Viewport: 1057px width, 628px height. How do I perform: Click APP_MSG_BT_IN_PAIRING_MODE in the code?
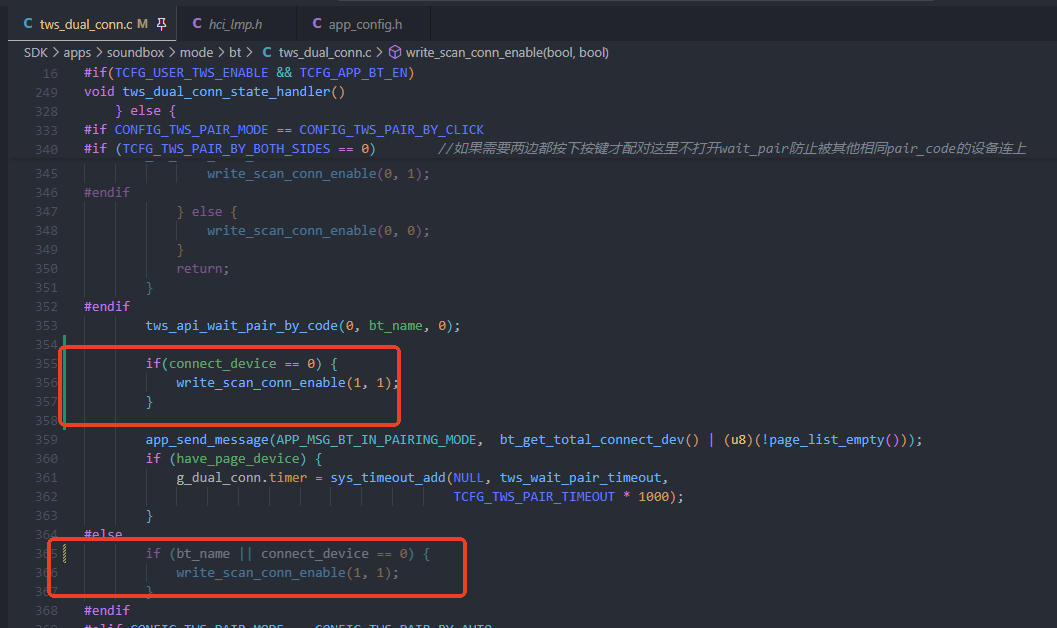(376, 439)
